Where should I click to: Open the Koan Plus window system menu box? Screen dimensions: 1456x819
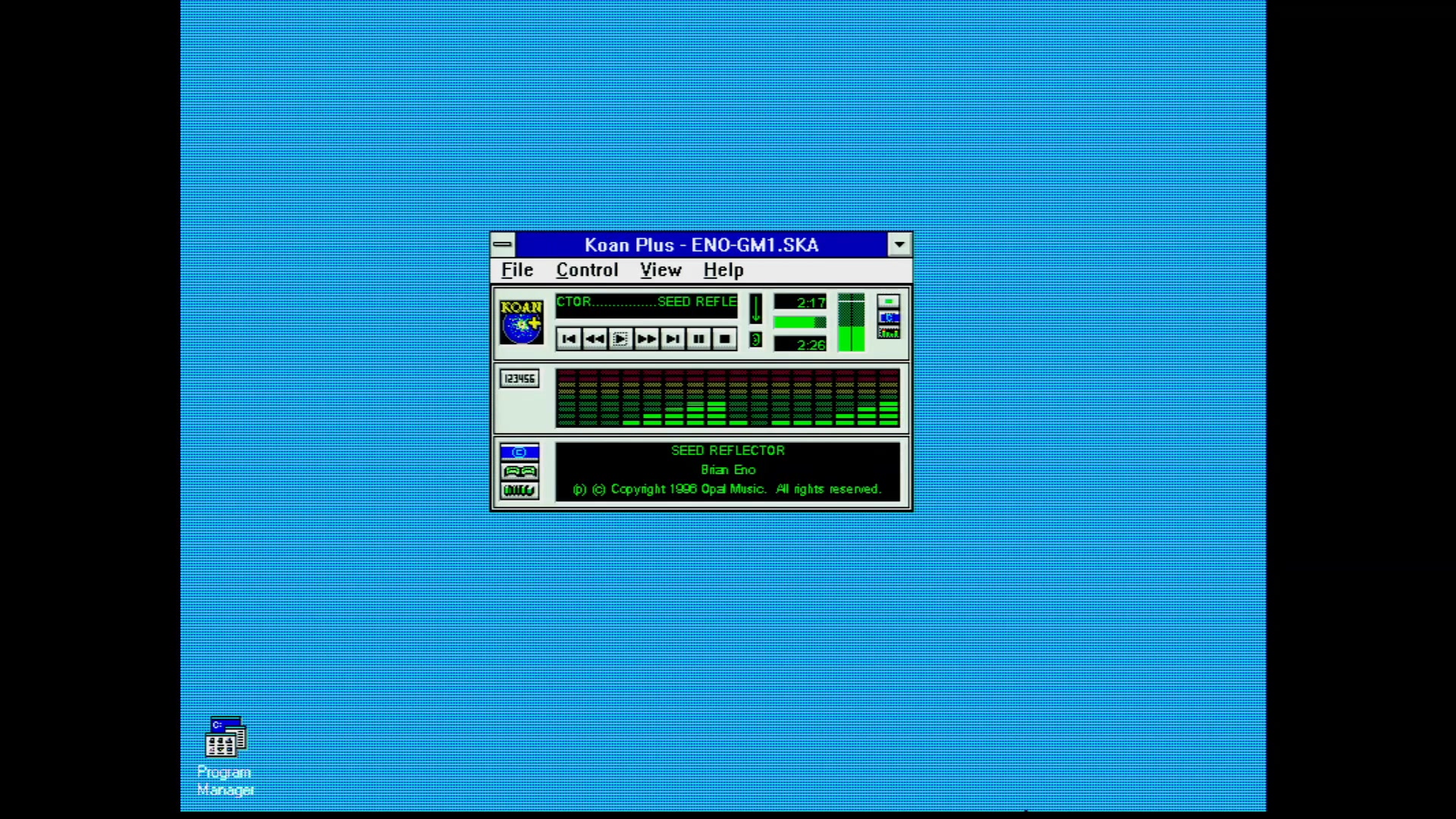click(503, 244)
